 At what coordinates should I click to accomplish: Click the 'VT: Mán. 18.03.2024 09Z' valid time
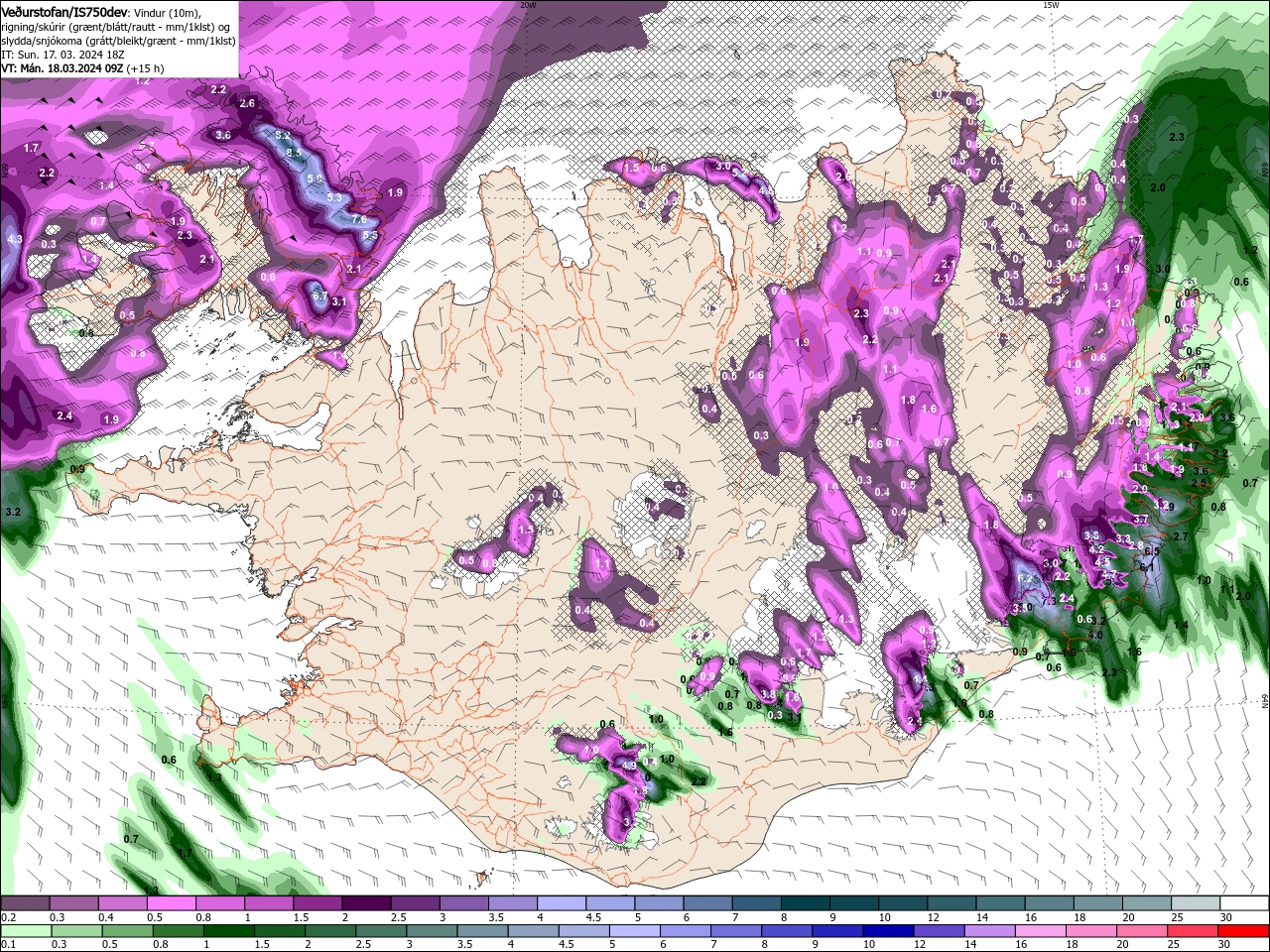tap(62, 68)
